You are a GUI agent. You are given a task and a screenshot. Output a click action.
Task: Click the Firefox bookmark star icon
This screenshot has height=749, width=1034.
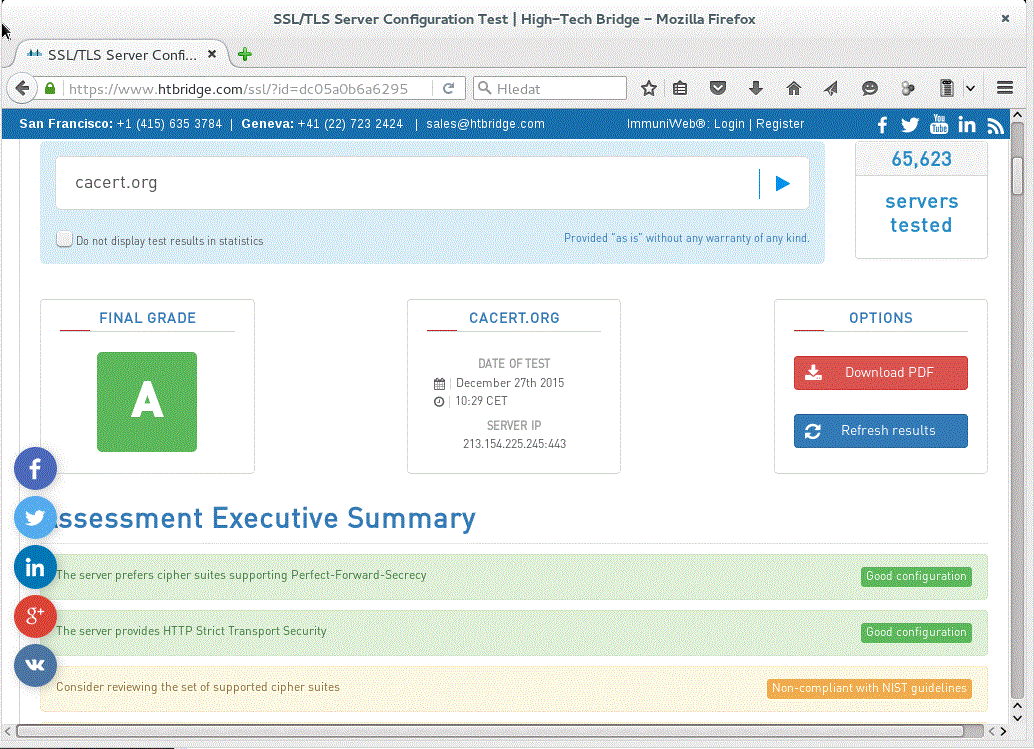[x=649, y=89]
